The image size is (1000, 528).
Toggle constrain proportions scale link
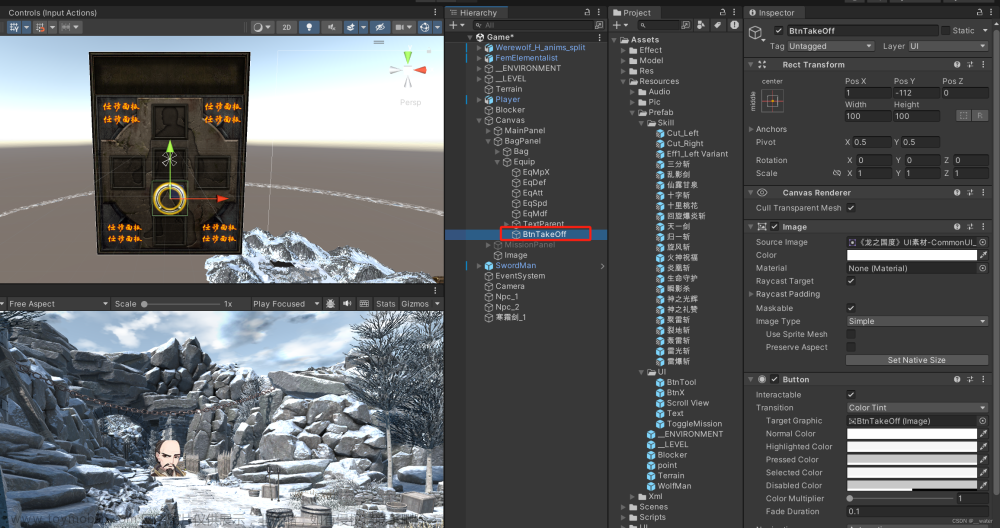pyautogui.click(x=837, y=173)
